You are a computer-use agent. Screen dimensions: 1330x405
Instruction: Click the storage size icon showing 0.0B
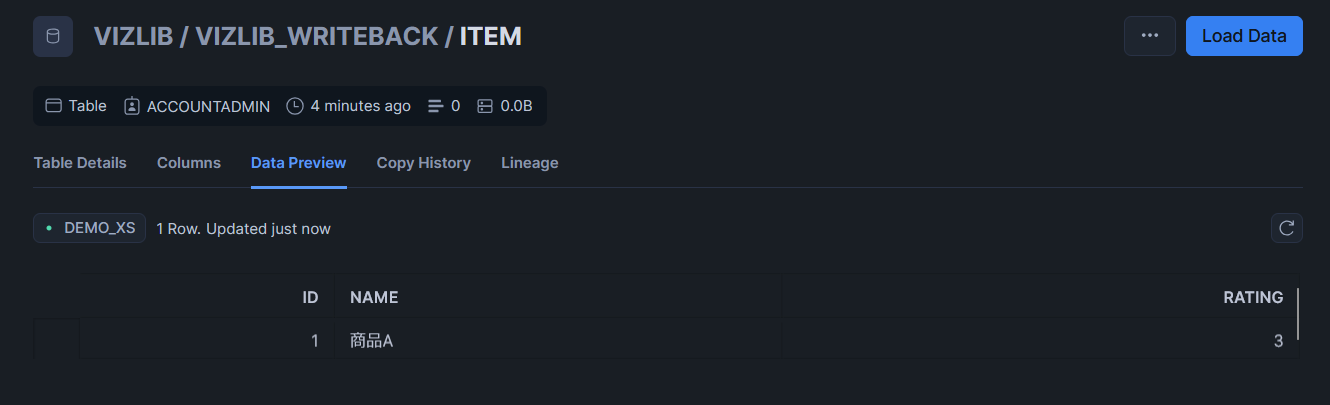[485, 106]
